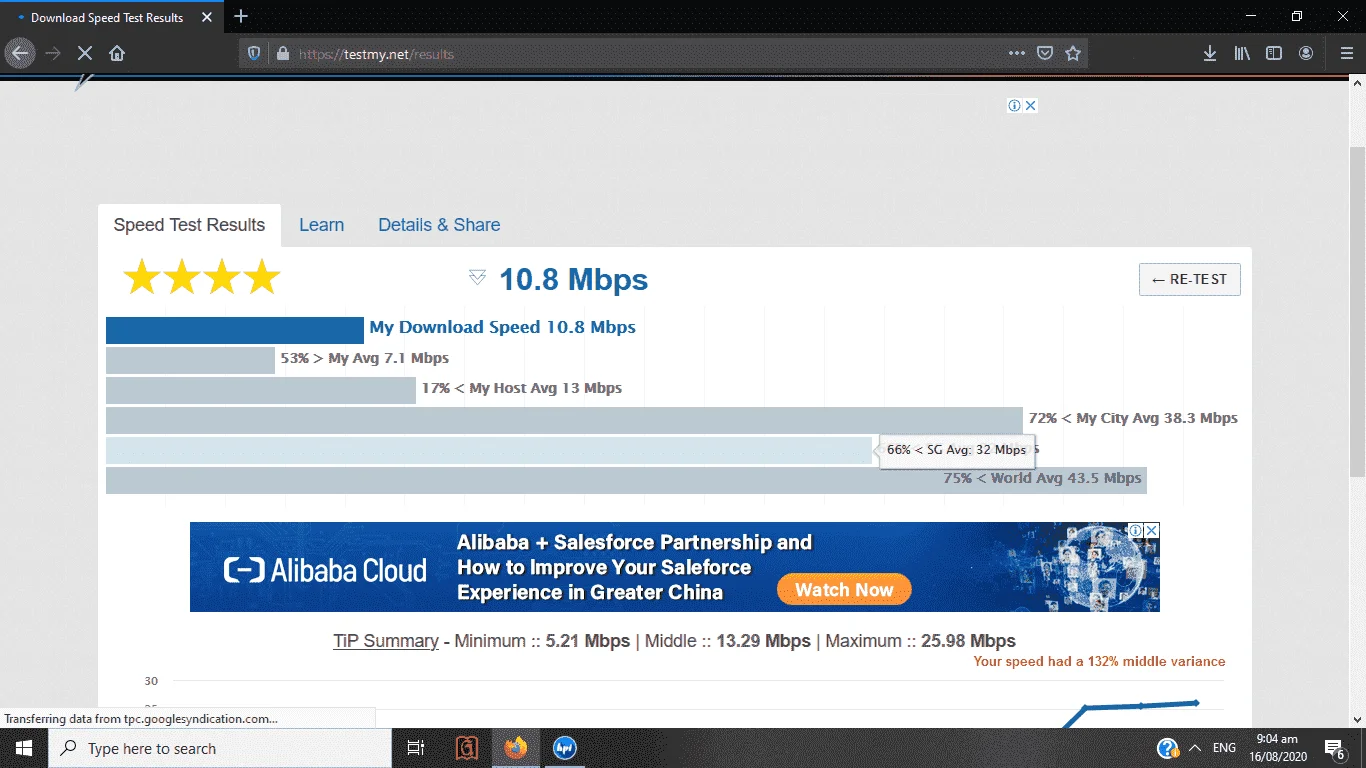Open the Windows Start menu
1366x768 pixels.
[x=24, y=748]
